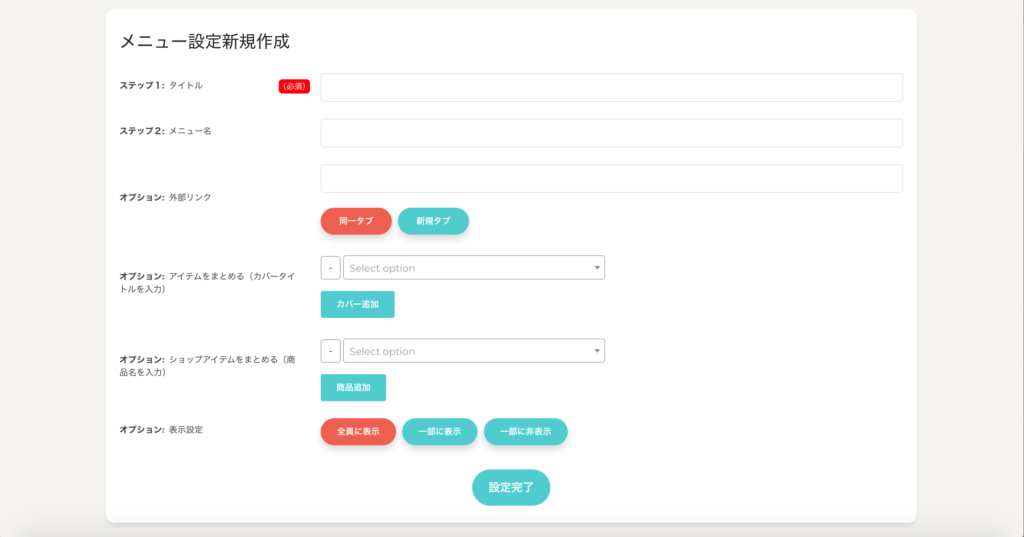The image size is (1024, 537).
Task: Click the ステップ1 タイトル input field
Action: [x=611, y=87]
